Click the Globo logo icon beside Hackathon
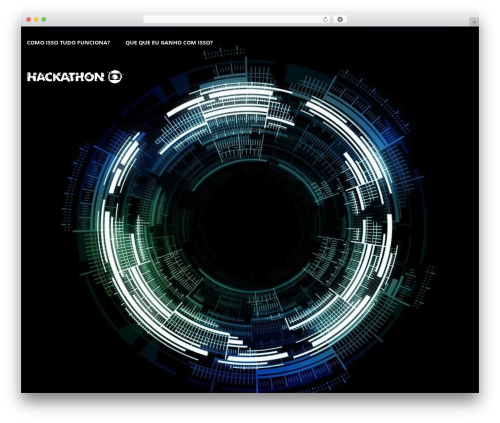 (115, 77)
